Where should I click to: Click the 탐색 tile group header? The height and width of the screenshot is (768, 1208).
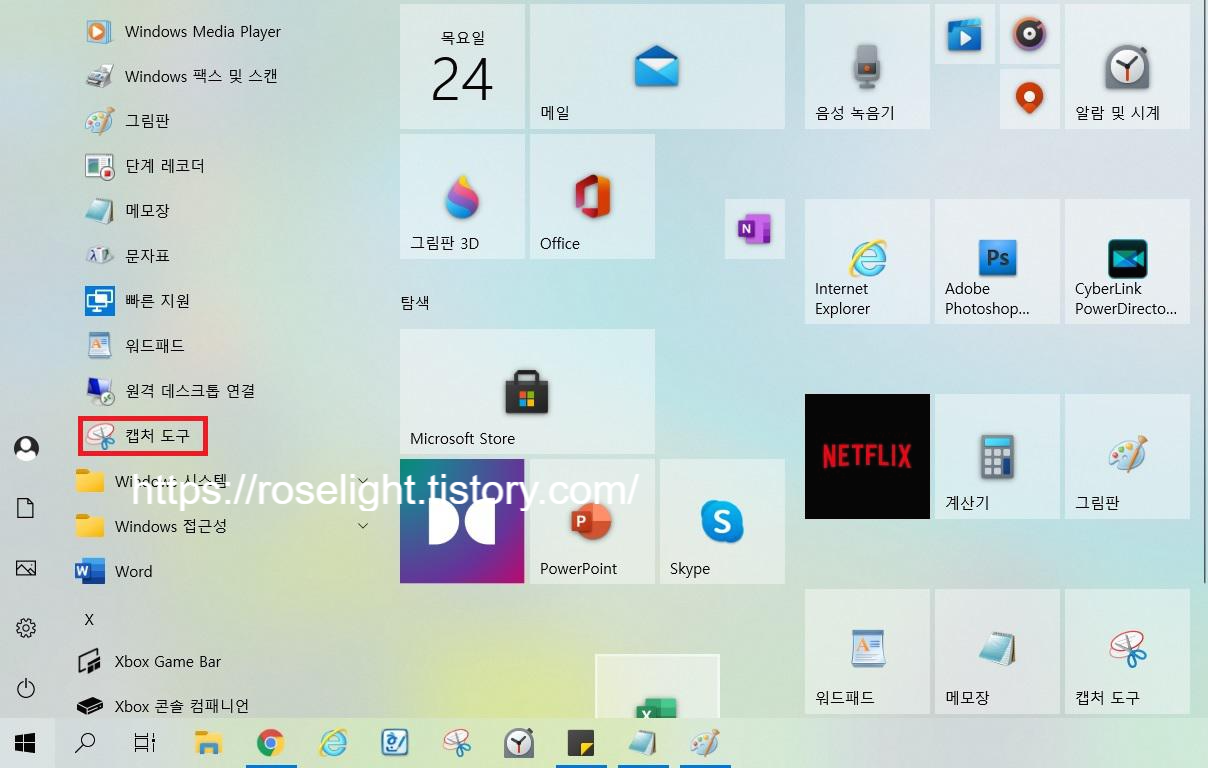click(x=415, y=302)
